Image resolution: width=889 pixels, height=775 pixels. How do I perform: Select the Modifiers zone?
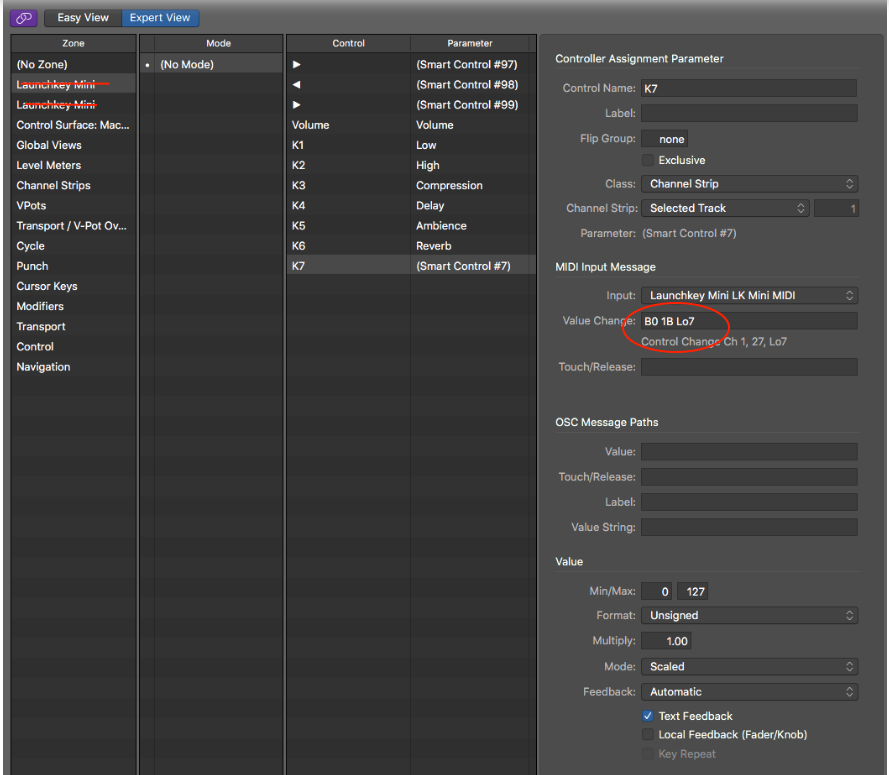pos(74,306)
